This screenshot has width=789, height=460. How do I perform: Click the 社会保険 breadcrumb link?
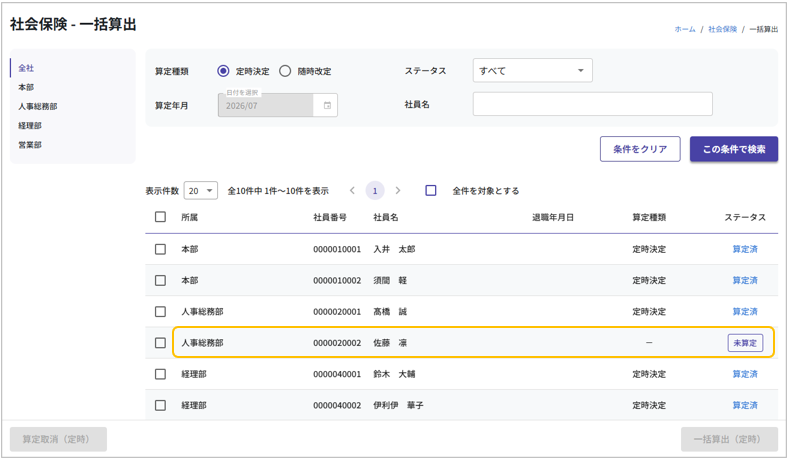722,30
